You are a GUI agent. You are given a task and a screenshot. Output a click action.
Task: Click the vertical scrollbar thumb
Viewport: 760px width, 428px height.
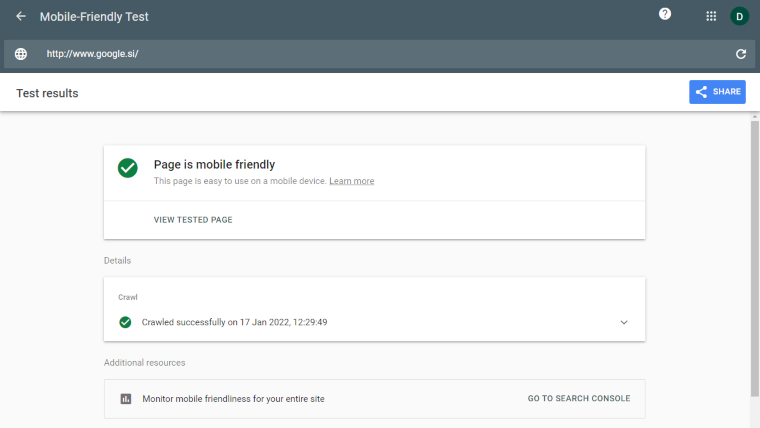click(755, 258)
